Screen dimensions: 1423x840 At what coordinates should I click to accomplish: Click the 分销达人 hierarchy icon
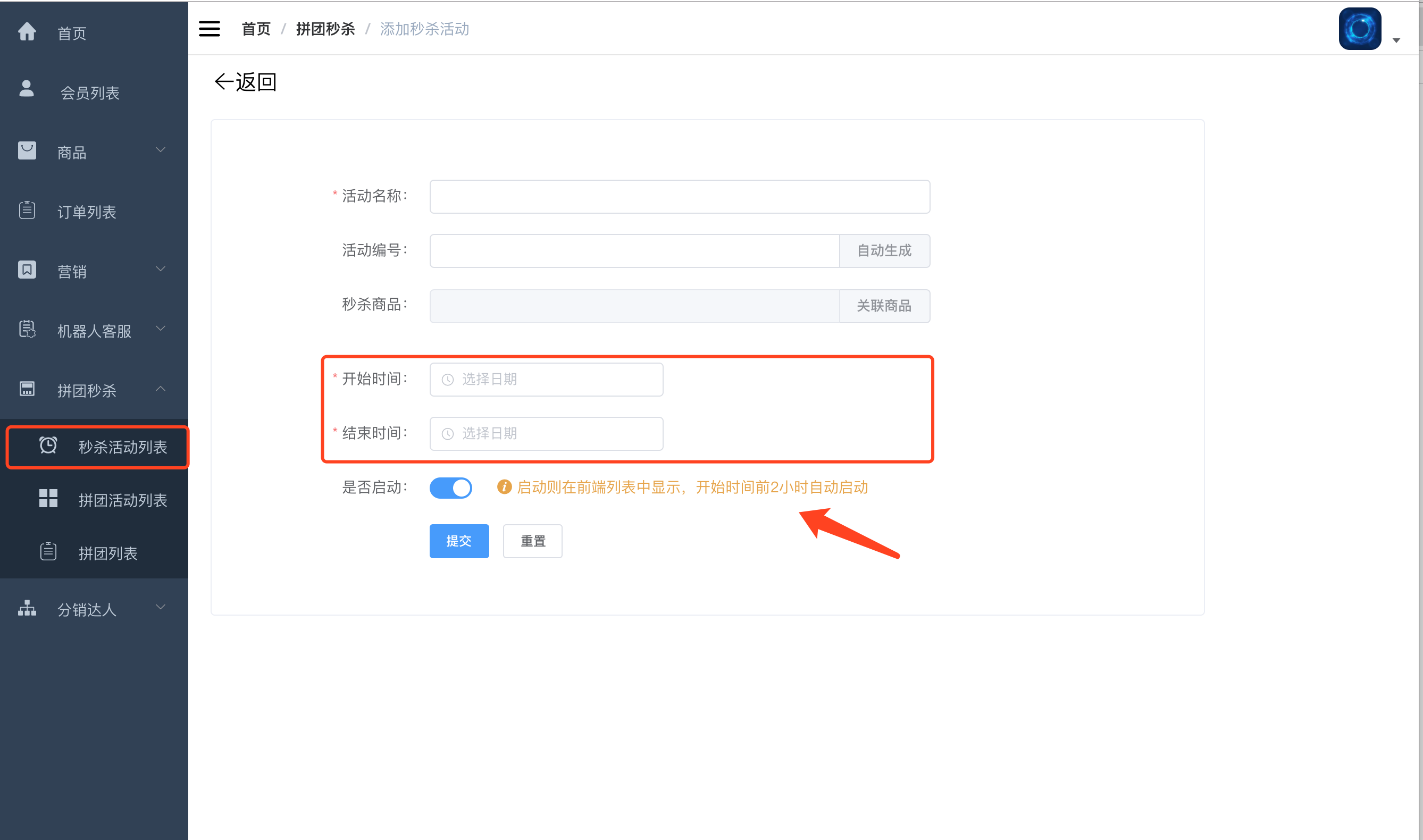click(x=27, y=608)
